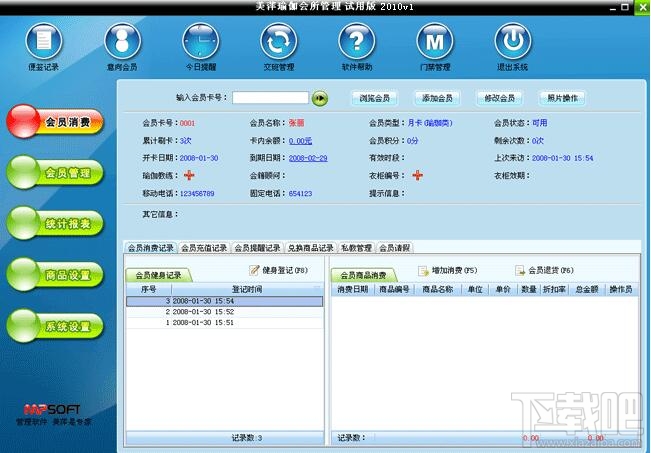Open the 门禁管理 M icon
Image resolution: width=651 pixels, height=453 pixels.
(x=435, y=42)
